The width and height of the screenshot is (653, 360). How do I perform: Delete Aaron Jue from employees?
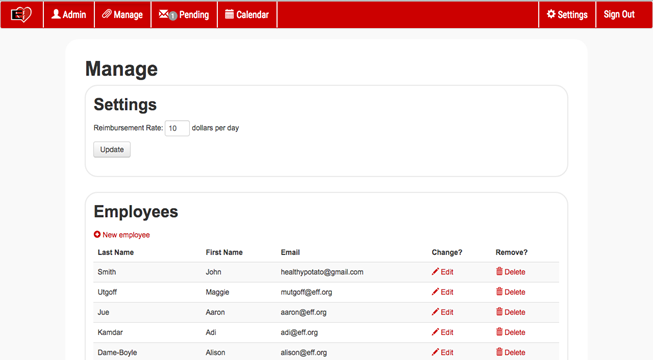pyautogui.click(x=511, y=312)
